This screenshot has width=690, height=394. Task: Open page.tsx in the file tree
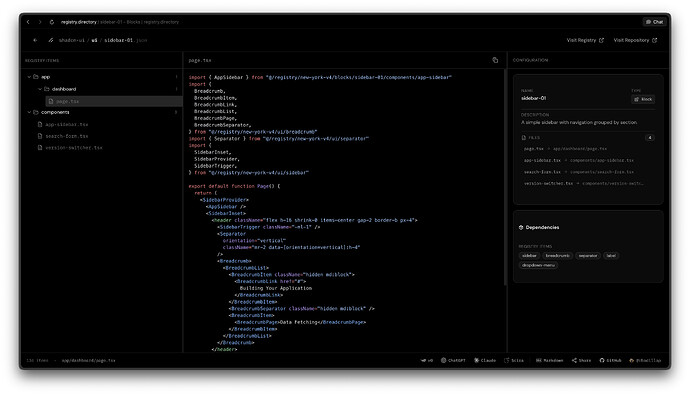tap(114, 101)
